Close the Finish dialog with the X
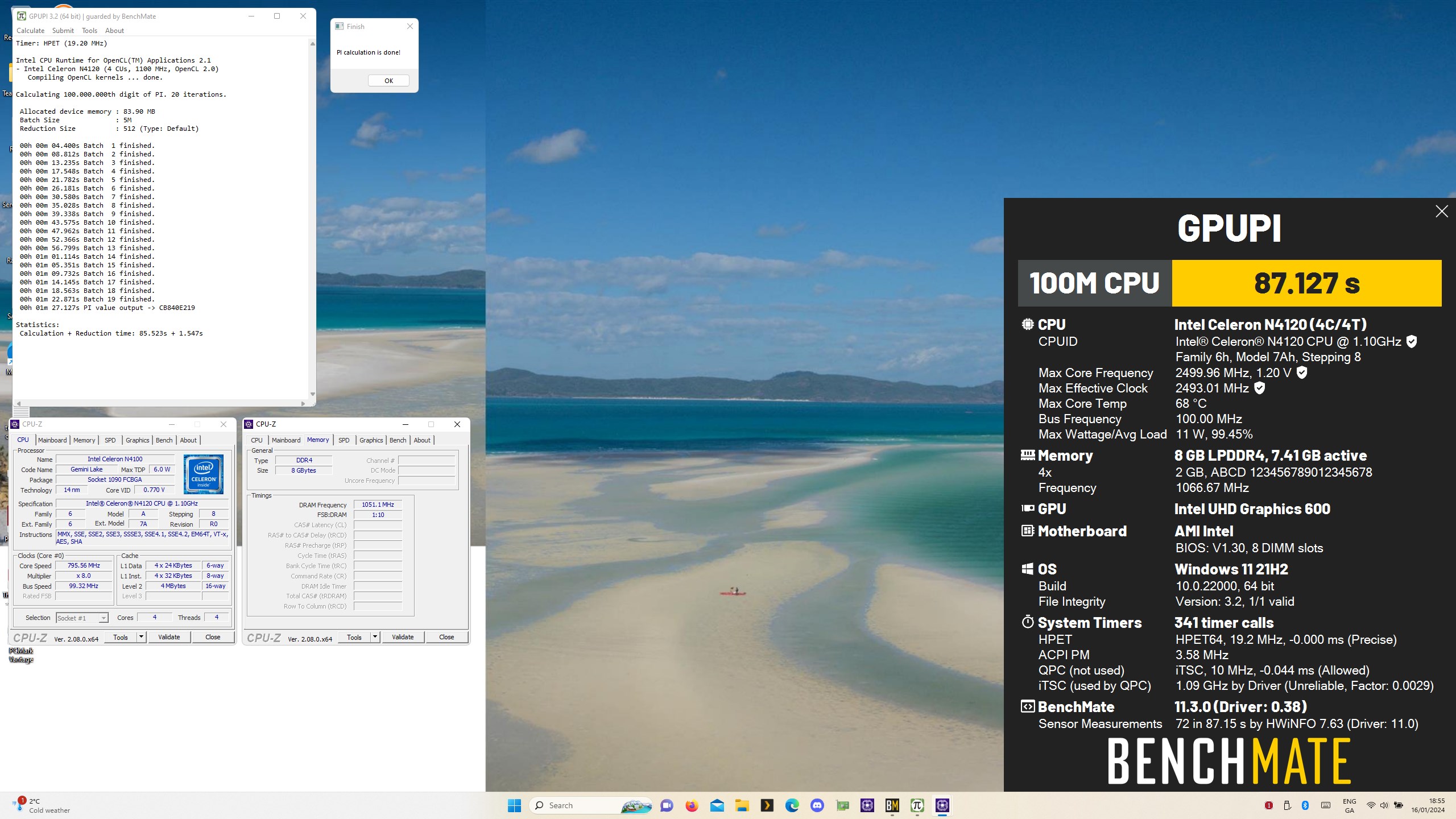 click(410, 26)
